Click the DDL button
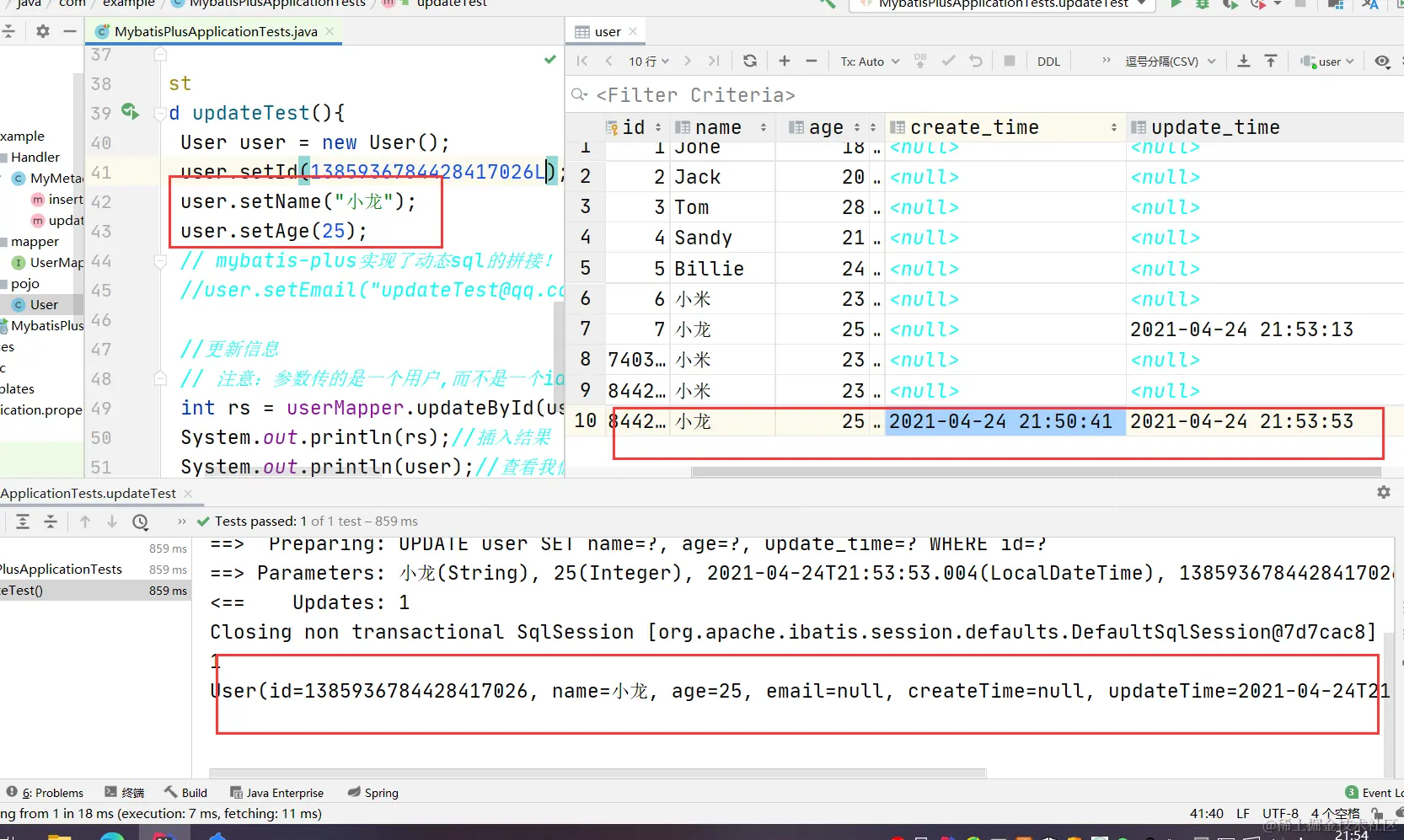 tap(1048, 62)
